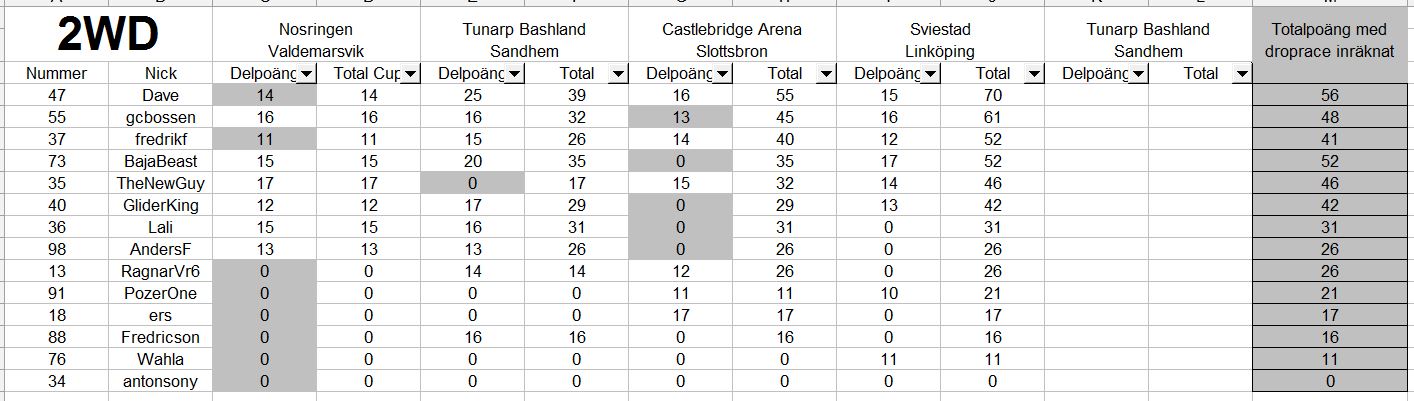The width and height of the screenshot is (1414, 401).
Task: Open Castlebridge Arena Total filter dropdown
Action: pyautogui.click(x=826, y=74)
